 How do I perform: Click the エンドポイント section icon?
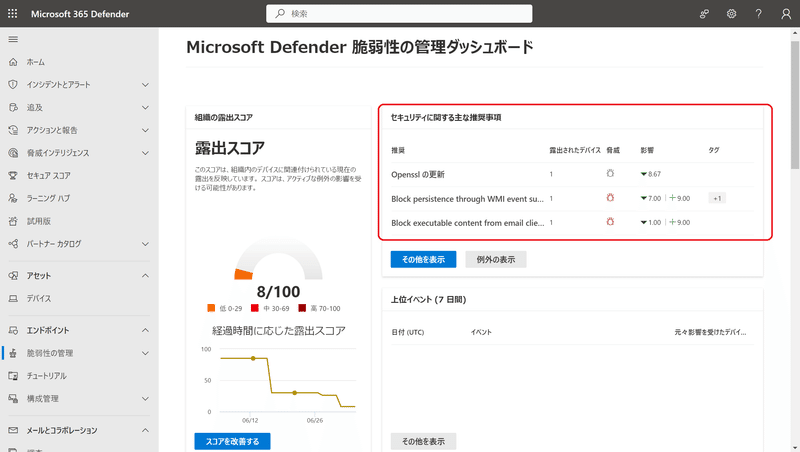coord(13,330)
